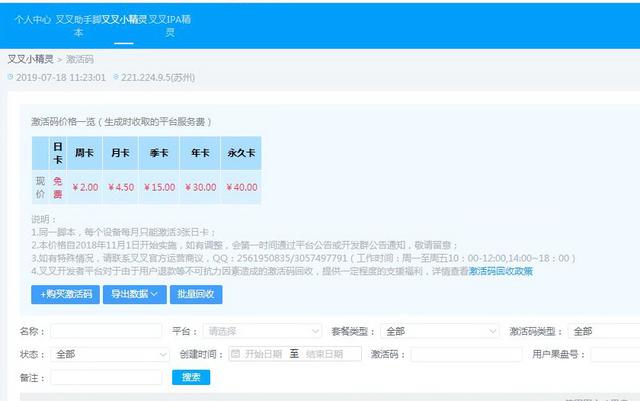Open the 激活码回收政策 link
The width and height of the screenshot is (640, 401).
coord(501,271)
